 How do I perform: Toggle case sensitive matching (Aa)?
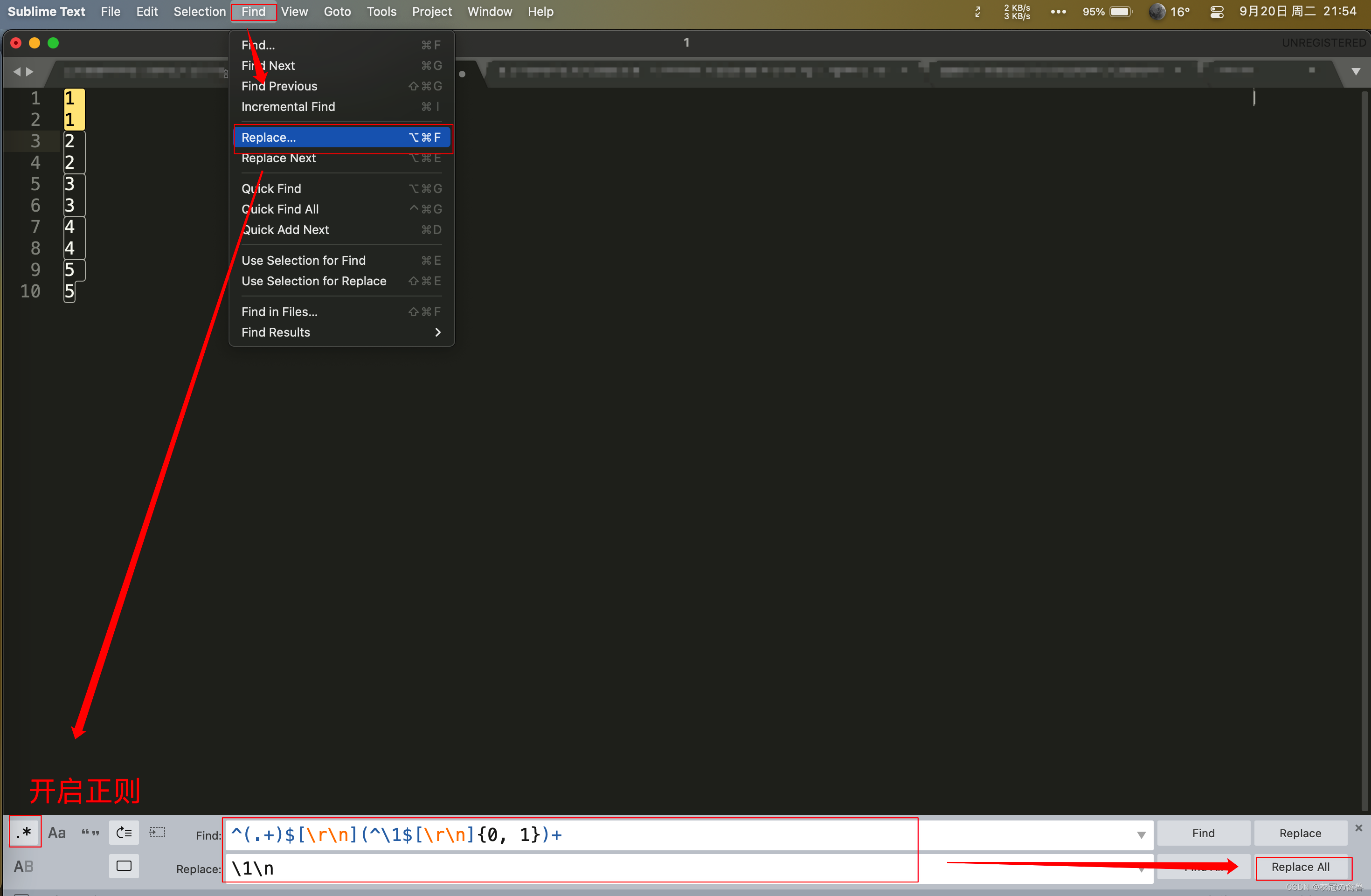(57, 833)
